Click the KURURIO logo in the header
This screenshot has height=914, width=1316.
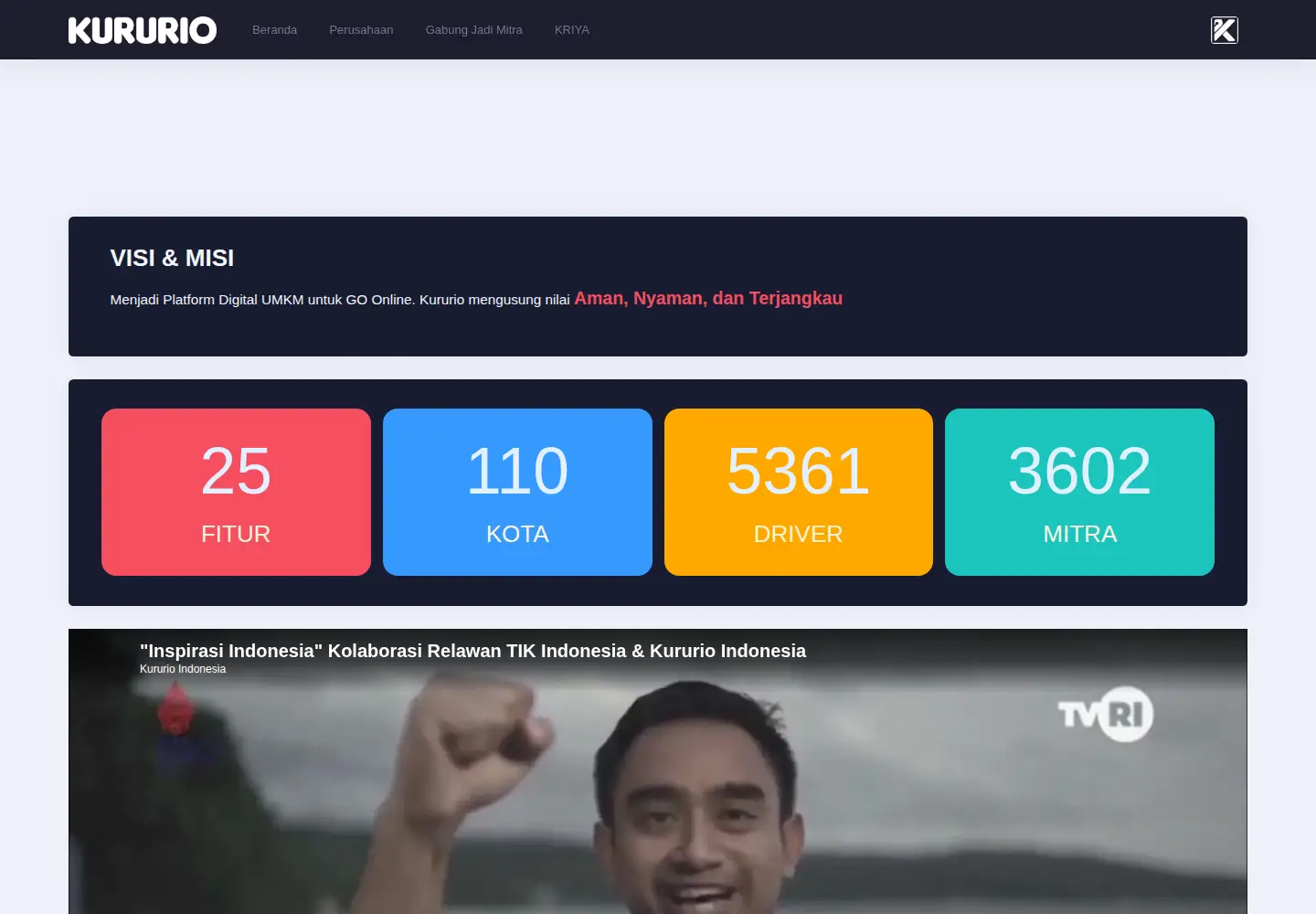pyautogui.click(x=143, y=30)
